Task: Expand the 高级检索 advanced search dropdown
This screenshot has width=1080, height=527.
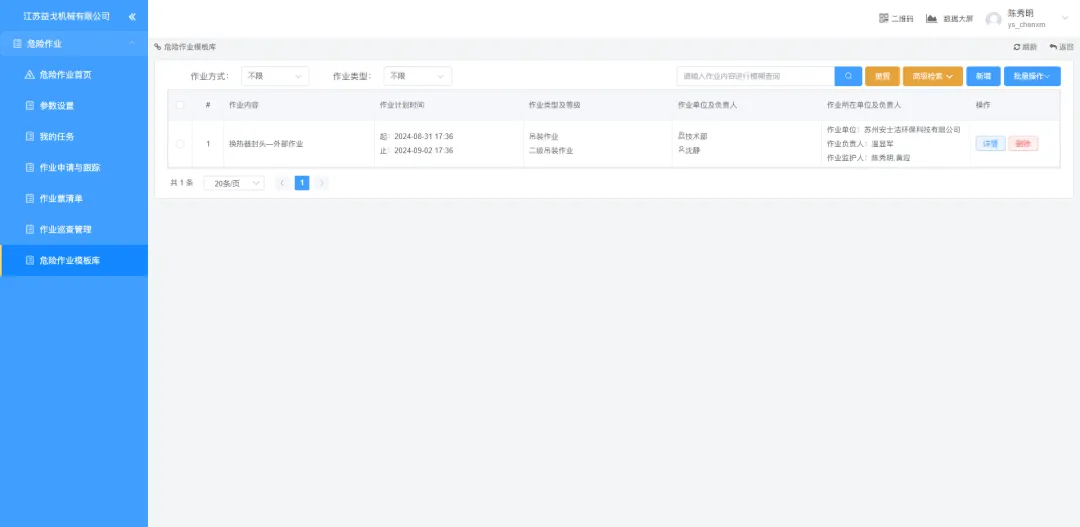Action: tap(933, 76)
